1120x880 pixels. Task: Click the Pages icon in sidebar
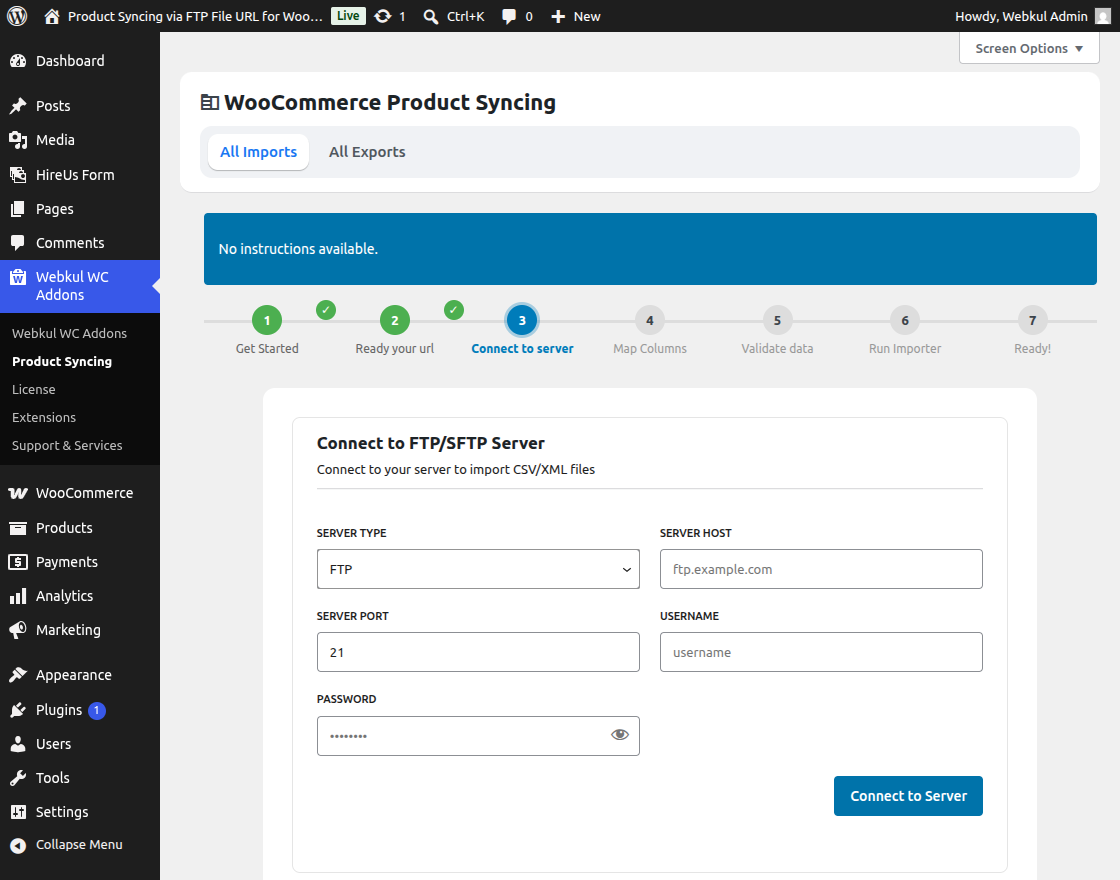[18, 209]
